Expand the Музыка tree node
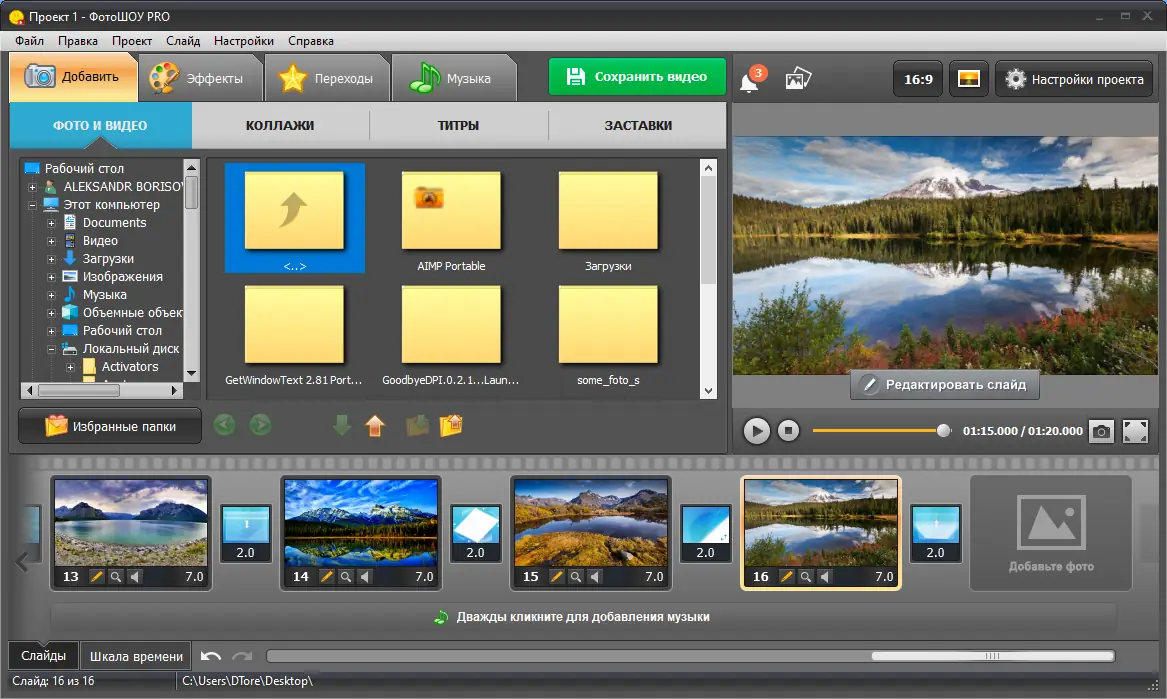 51,295
